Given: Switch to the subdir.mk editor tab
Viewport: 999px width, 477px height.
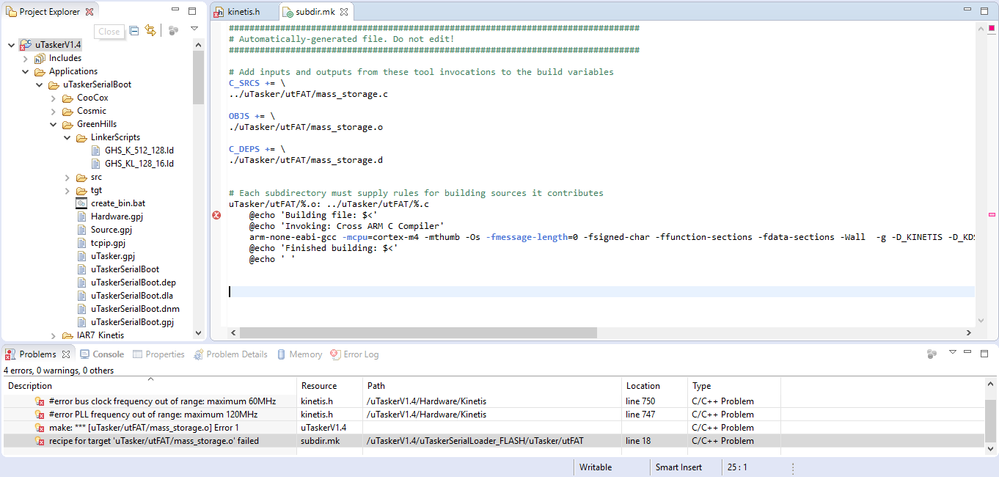Looking at the screenshot, I should coord(316,12).
